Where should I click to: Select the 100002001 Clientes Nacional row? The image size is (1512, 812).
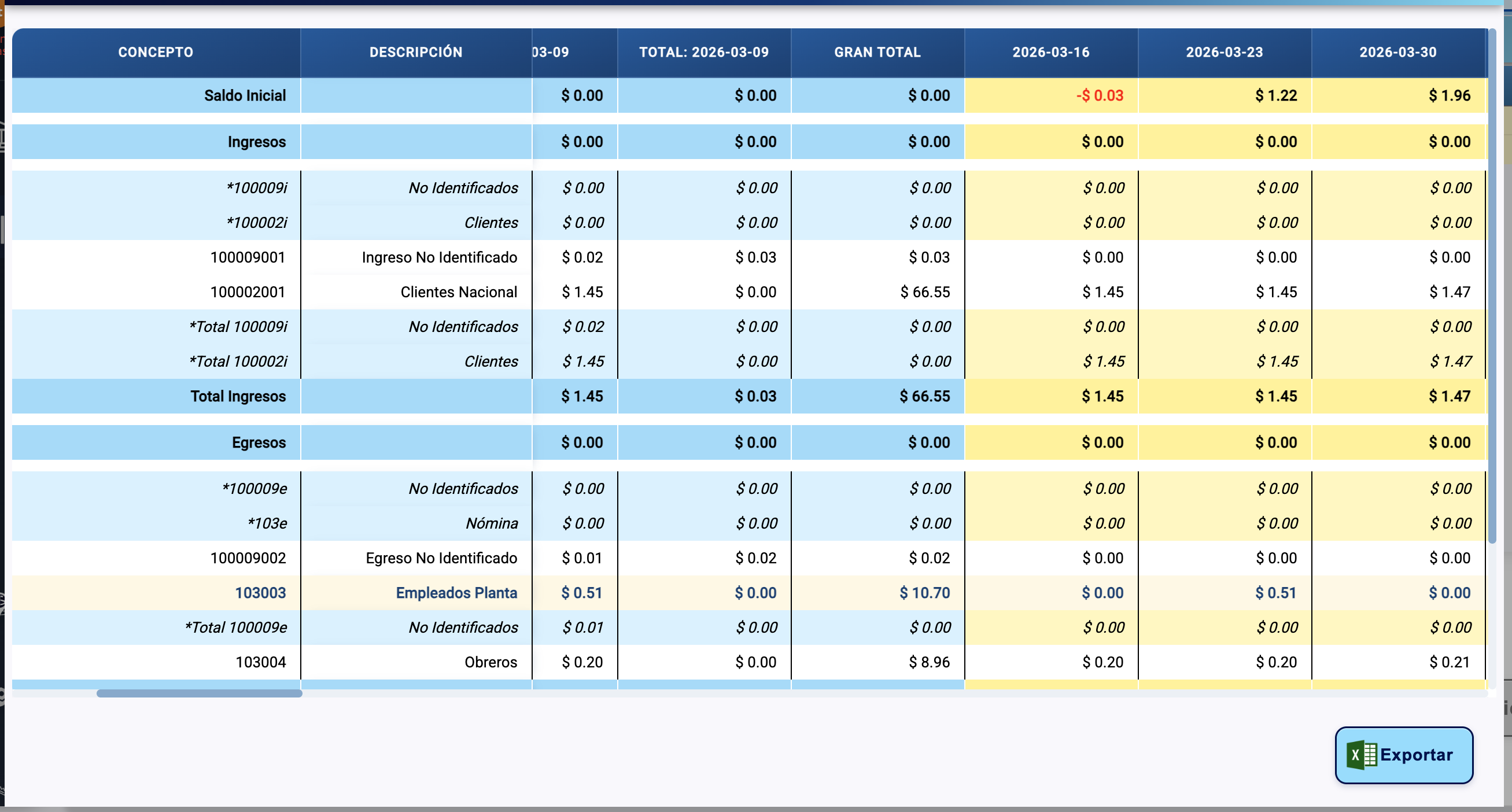point(247,292)
